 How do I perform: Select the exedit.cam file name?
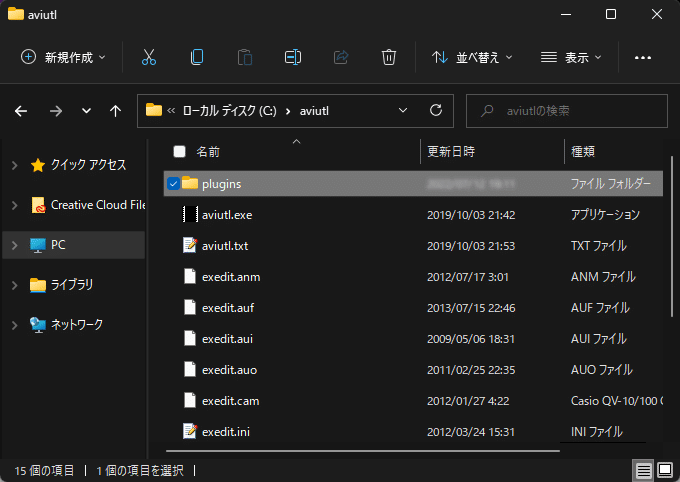tap(230, 400)
